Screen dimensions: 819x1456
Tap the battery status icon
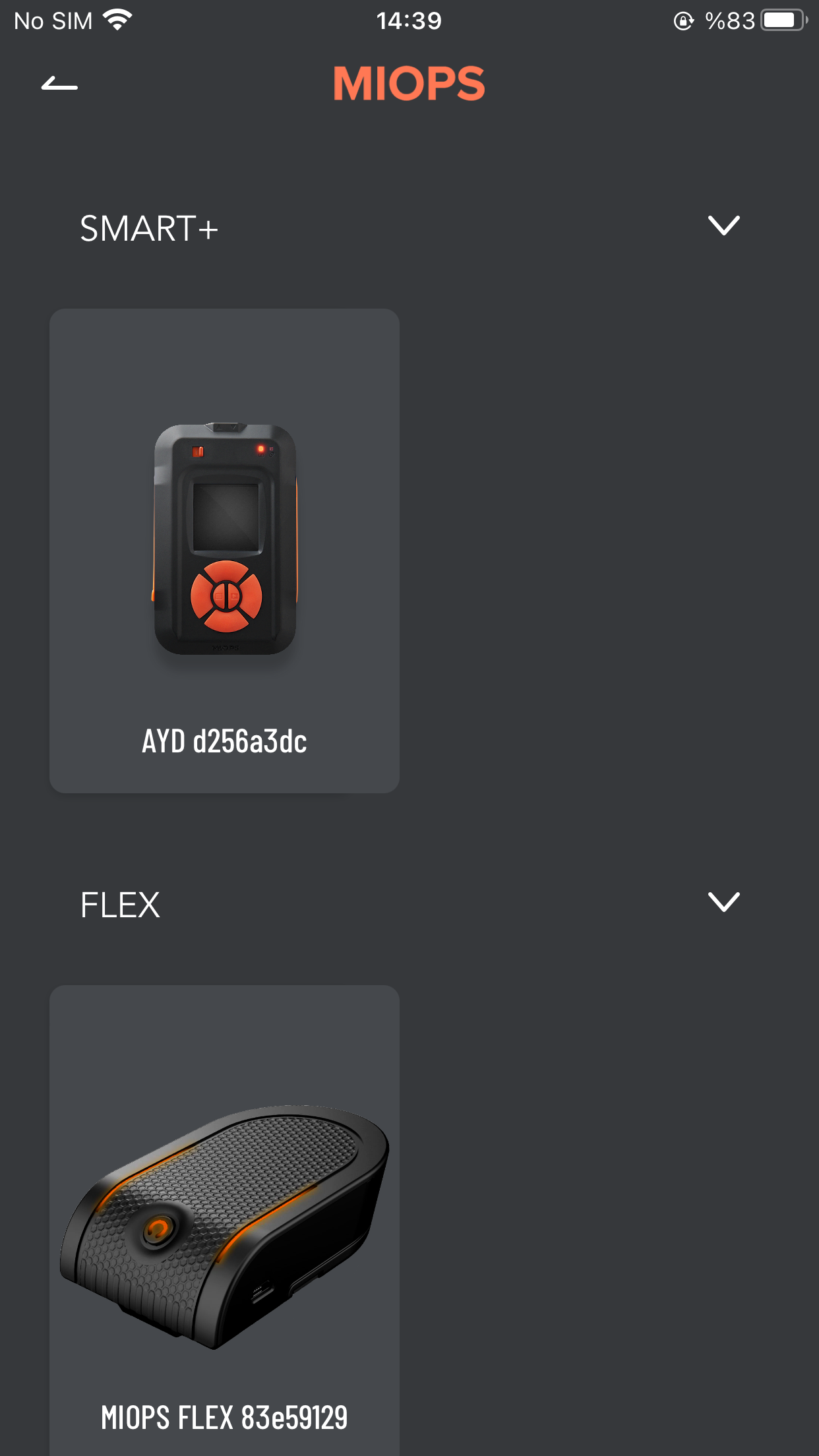785,20
